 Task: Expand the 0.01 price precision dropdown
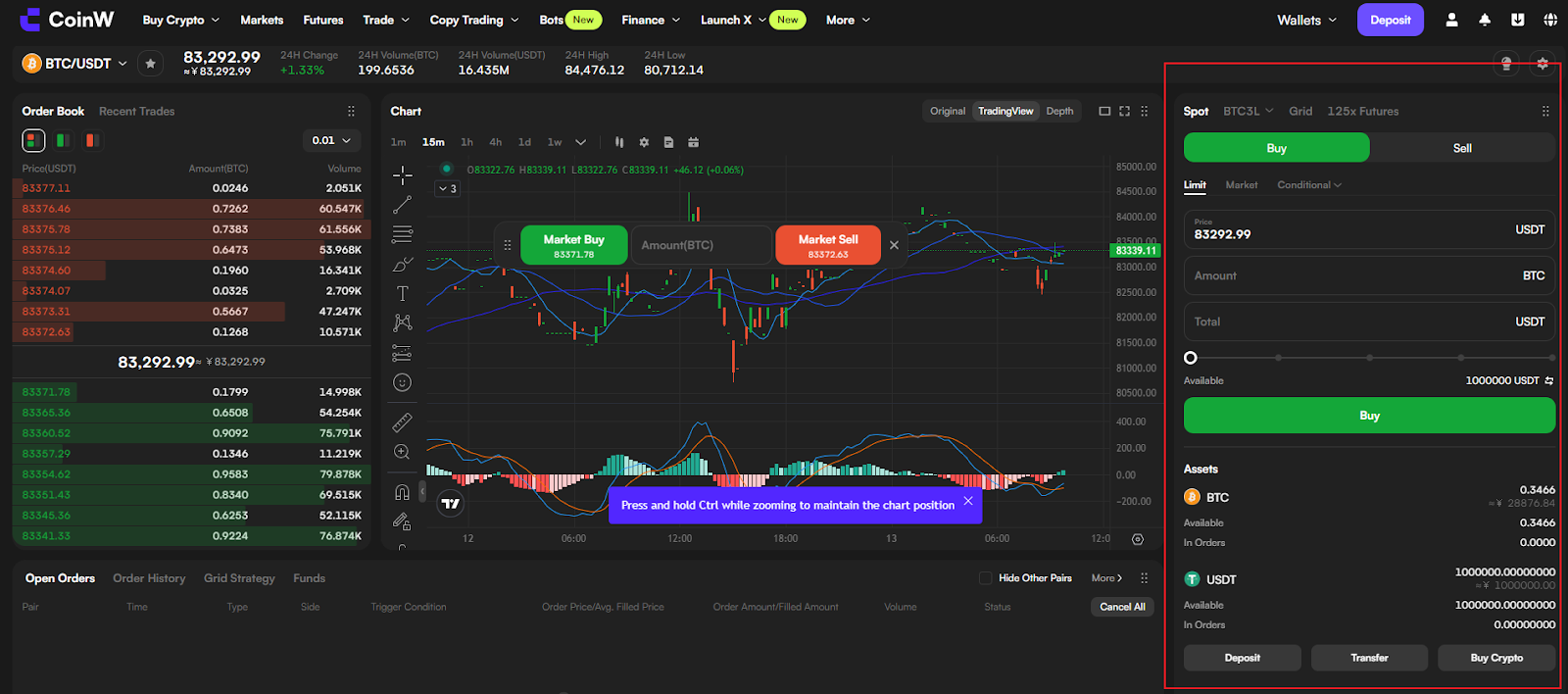(x=331, y=140)
